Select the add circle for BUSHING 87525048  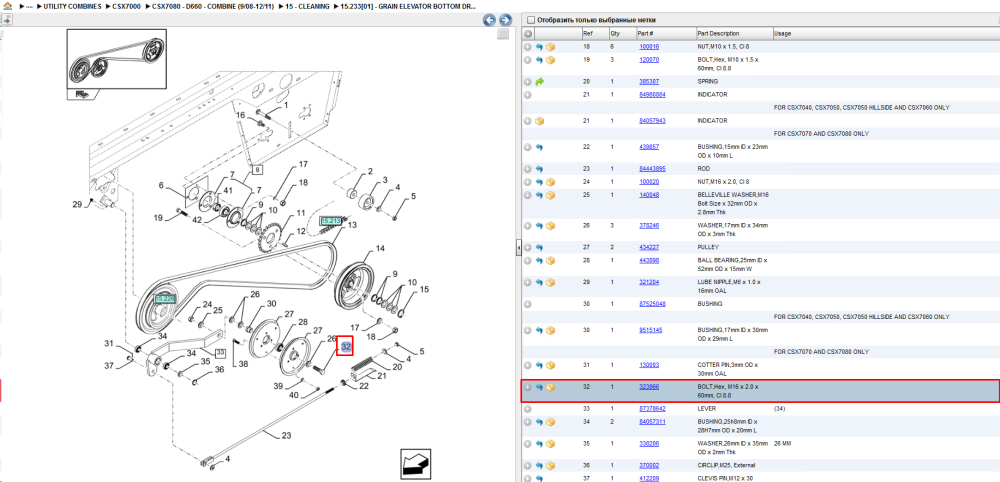tap(528, 304)
